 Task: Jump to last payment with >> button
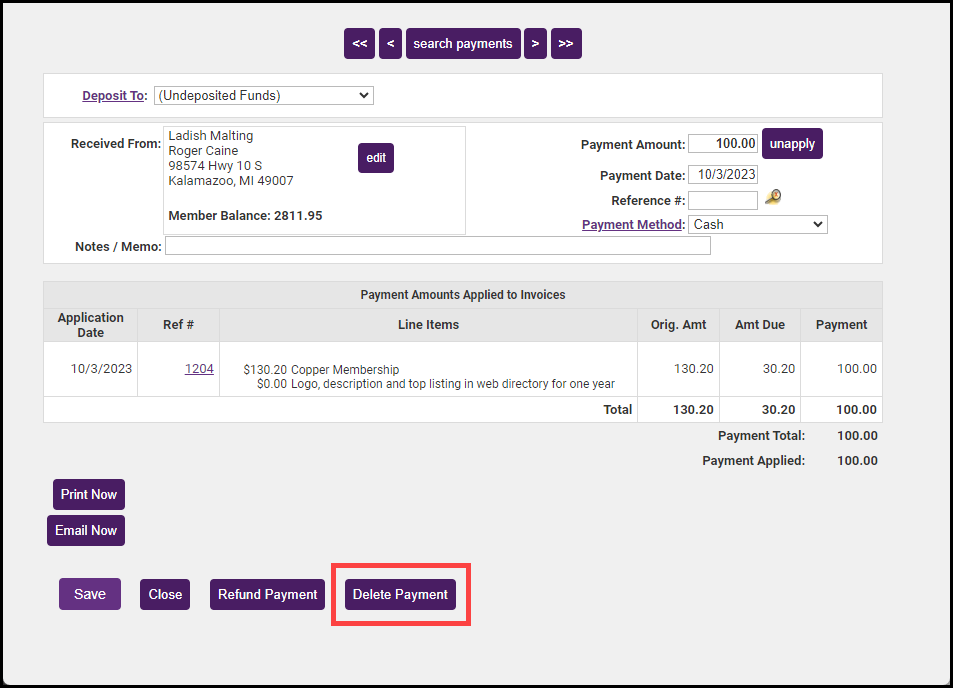pos(566,44)
